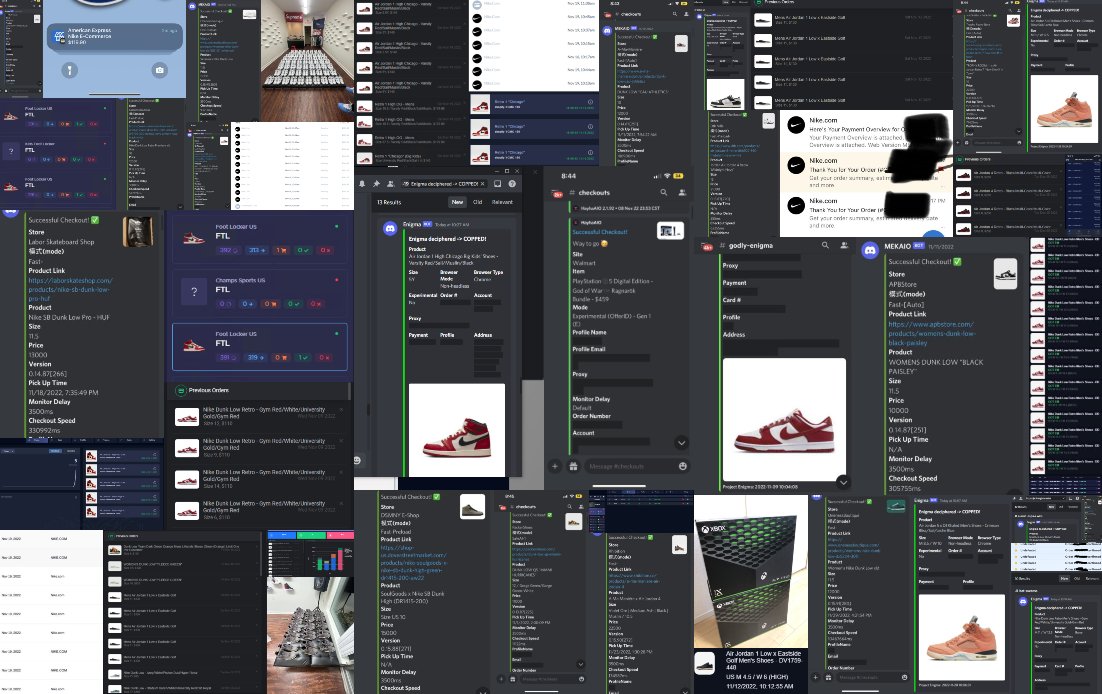Click the MEKAIO bot avatar
Screen dimensions: 1102x694
tap(870, 250)
